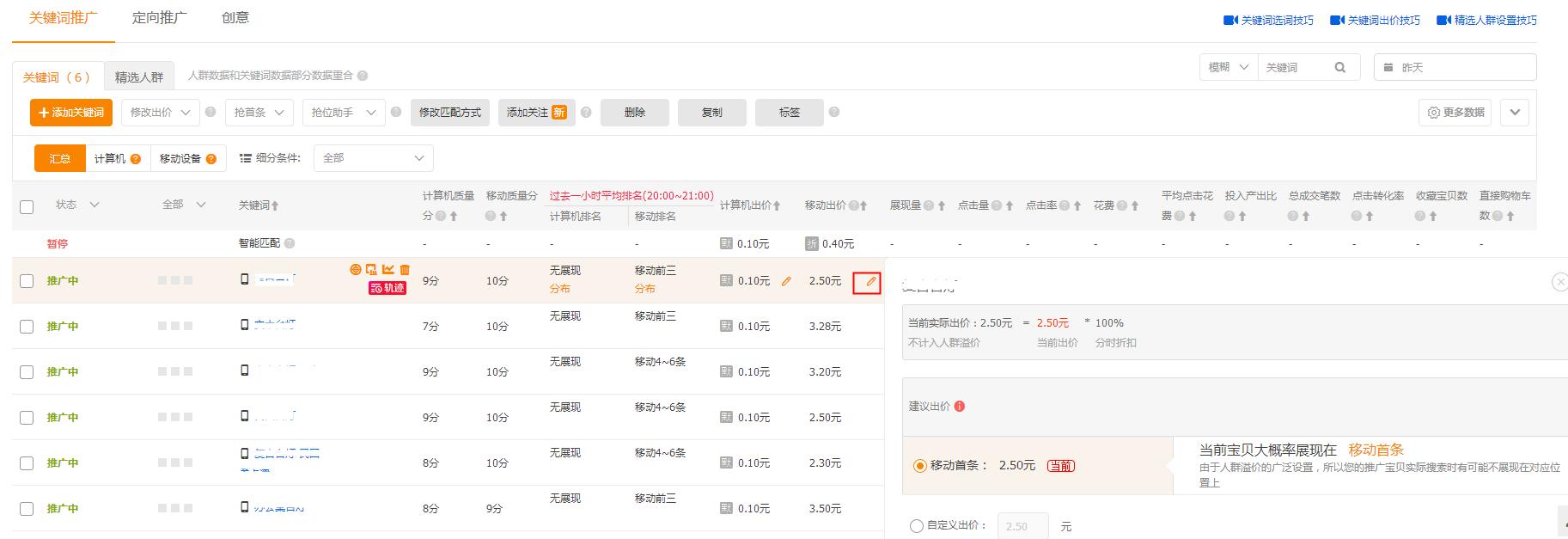Click video icon of 精选人群设置技巧
Screen dimensions: 1568x539
tap(1443, 20)
